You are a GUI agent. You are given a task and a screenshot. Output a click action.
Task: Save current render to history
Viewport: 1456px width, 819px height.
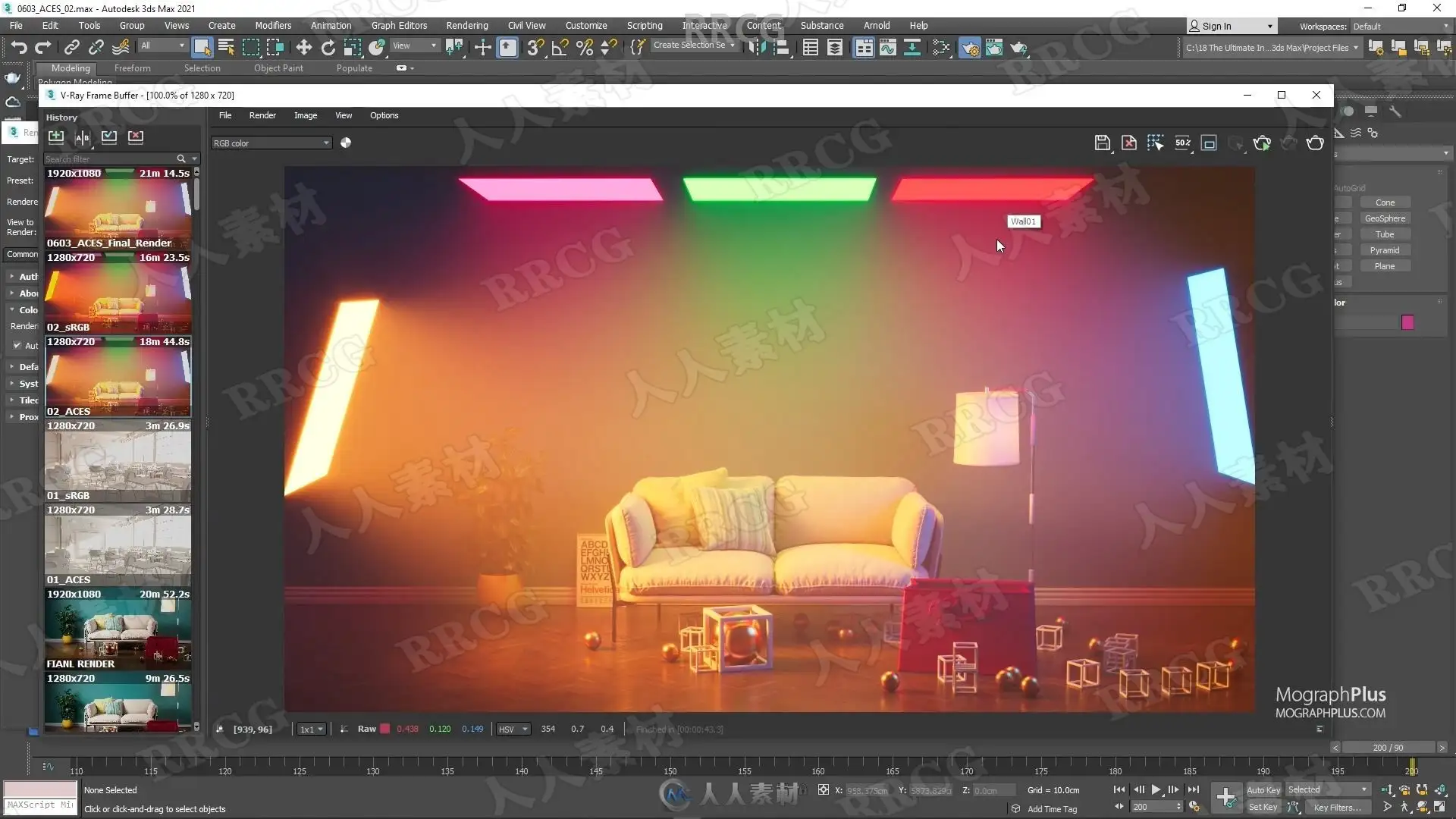pos(56,137)
